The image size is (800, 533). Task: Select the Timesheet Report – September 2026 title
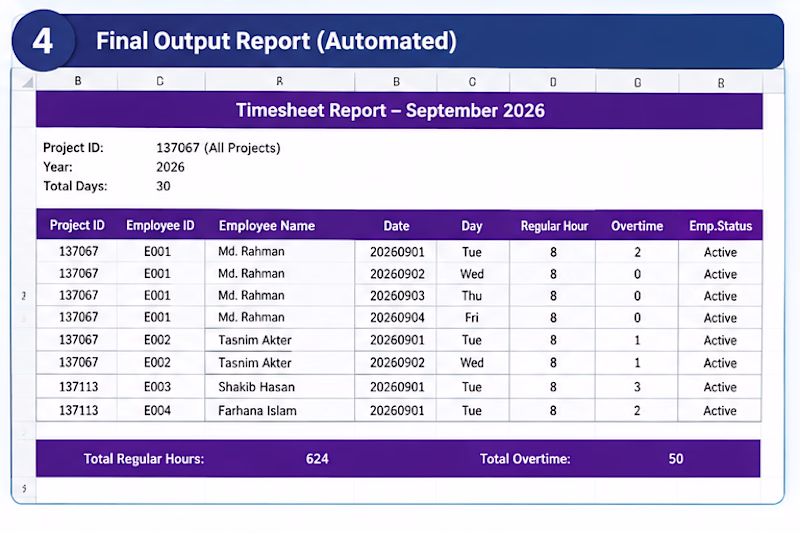pos(390,110)
